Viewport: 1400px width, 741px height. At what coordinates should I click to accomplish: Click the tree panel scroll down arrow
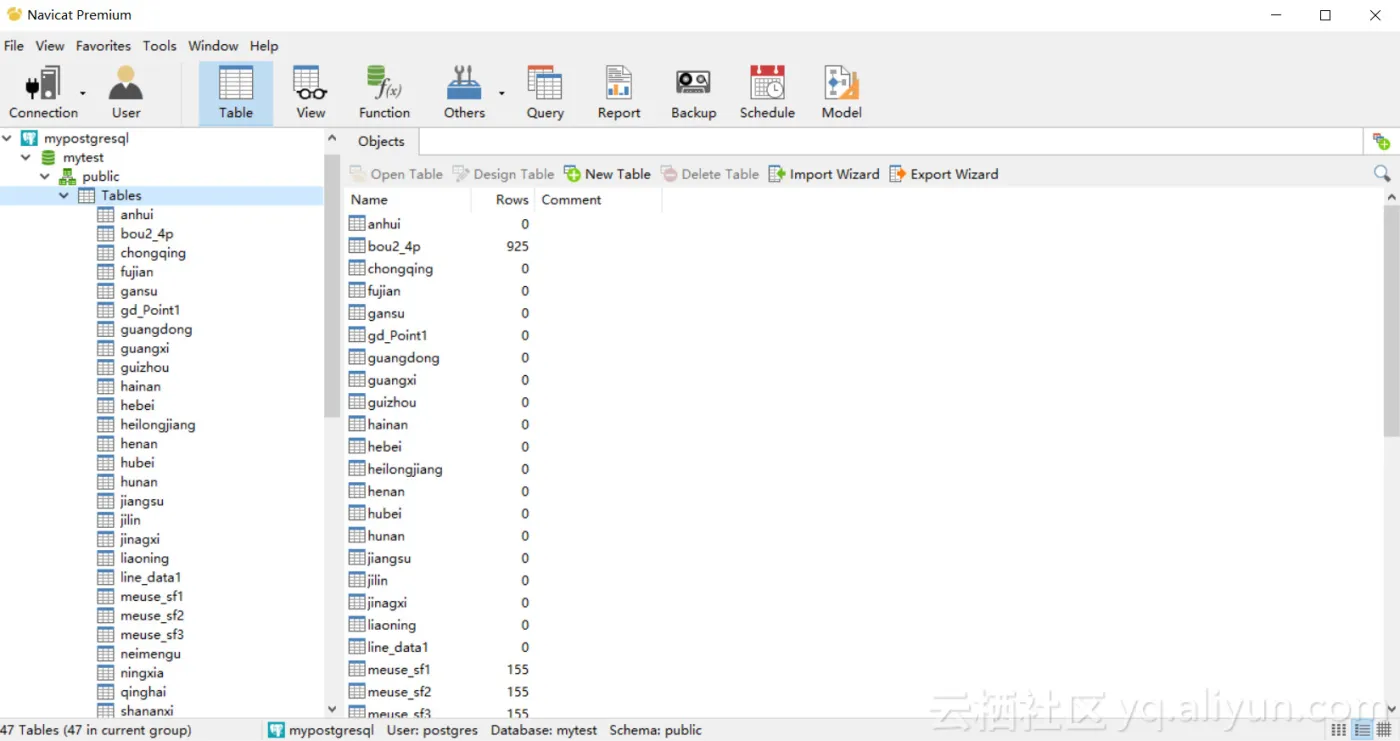(332, 710)
